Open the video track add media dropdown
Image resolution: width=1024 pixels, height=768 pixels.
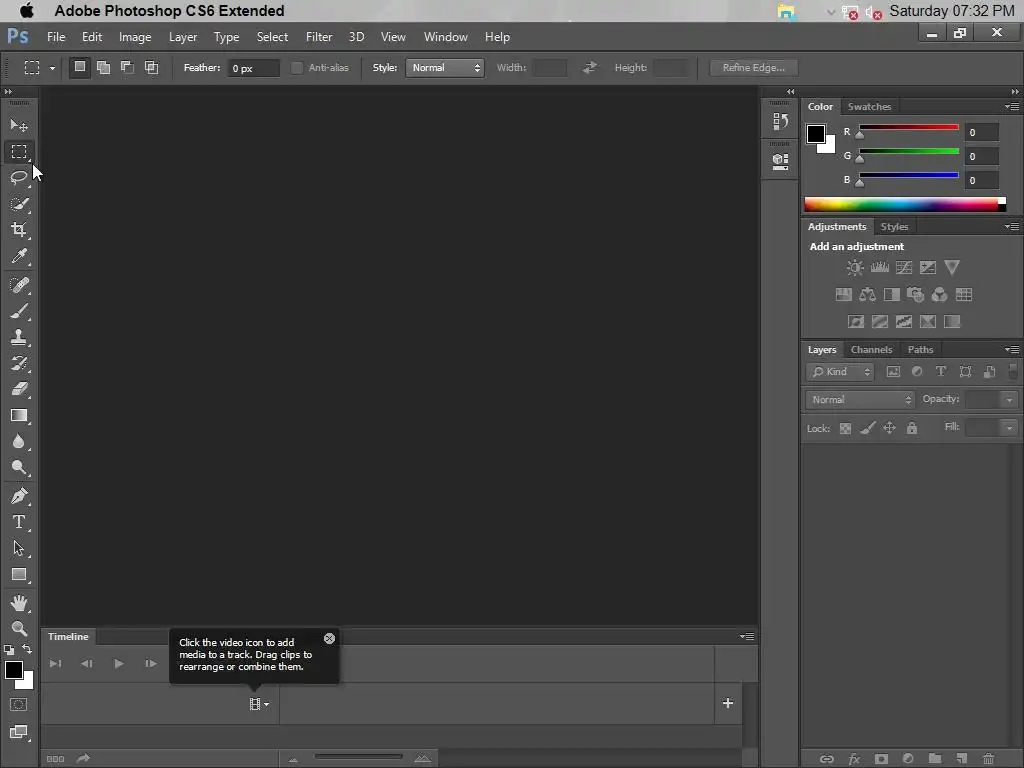click(x=259, y=704)
